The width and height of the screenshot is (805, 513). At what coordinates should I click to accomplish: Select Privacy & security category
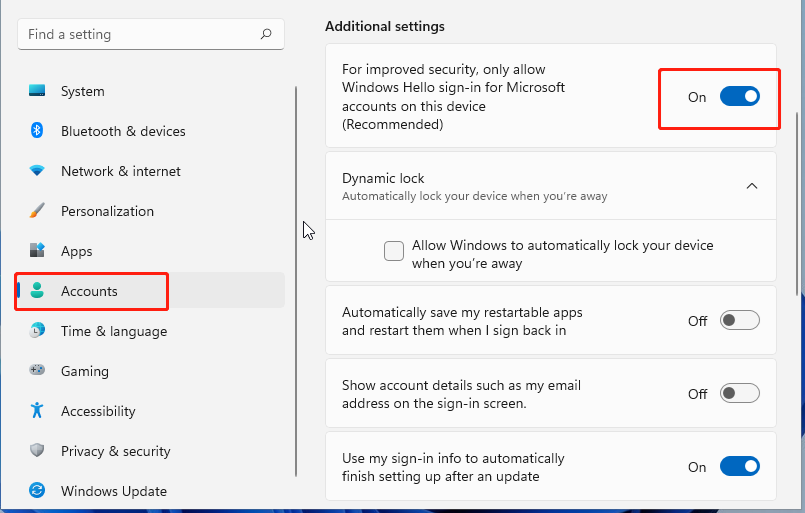click(151, 451)
